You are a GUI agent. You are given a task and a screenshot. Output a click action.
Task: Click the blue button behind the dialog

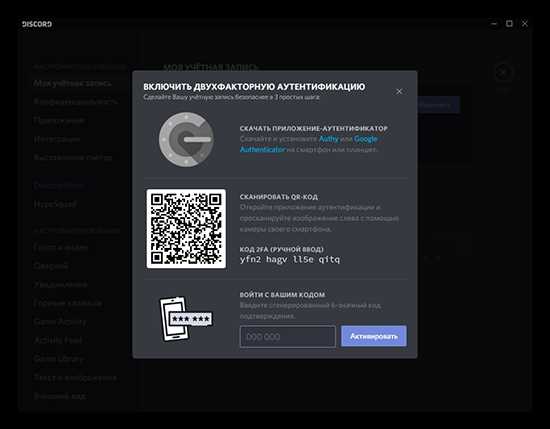tap(438, 105)
